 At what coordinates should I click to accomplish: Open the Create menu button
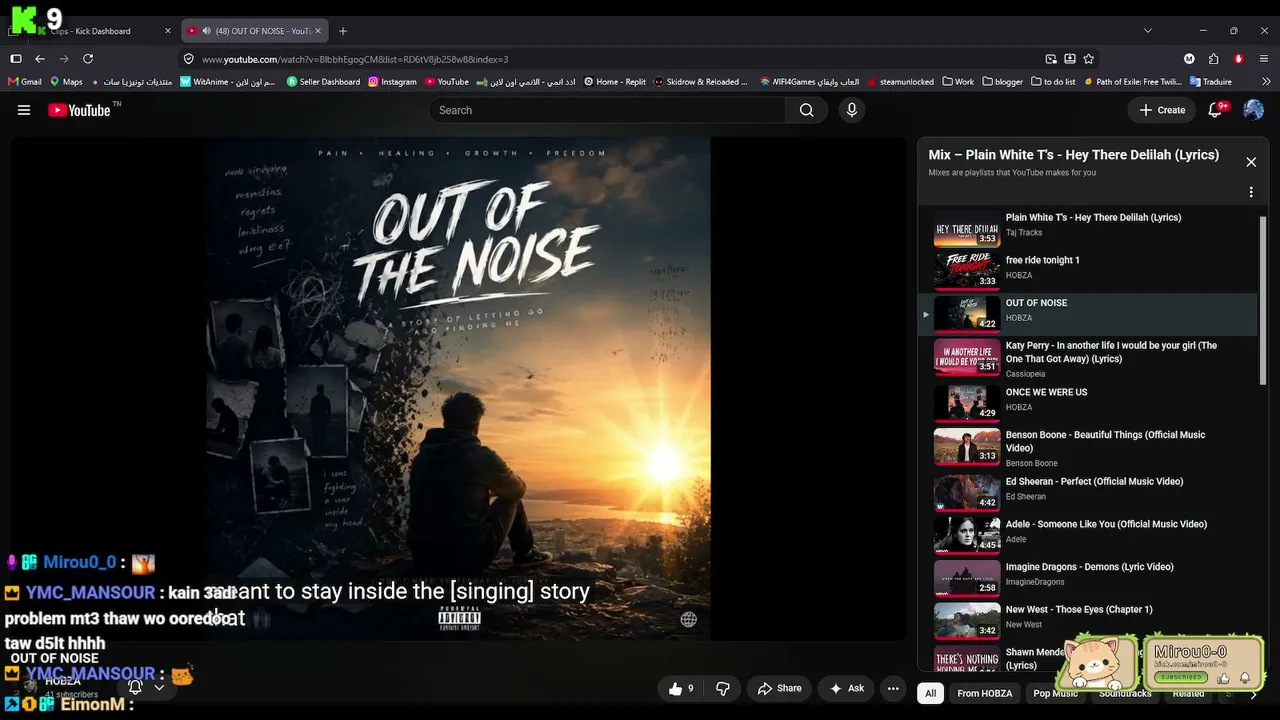point(1162,110)
